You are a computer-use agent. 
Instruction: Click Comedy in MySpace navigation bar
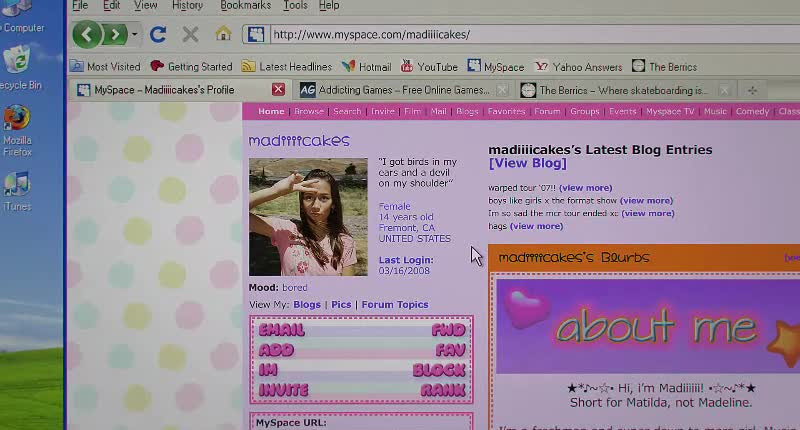point(752,111)
